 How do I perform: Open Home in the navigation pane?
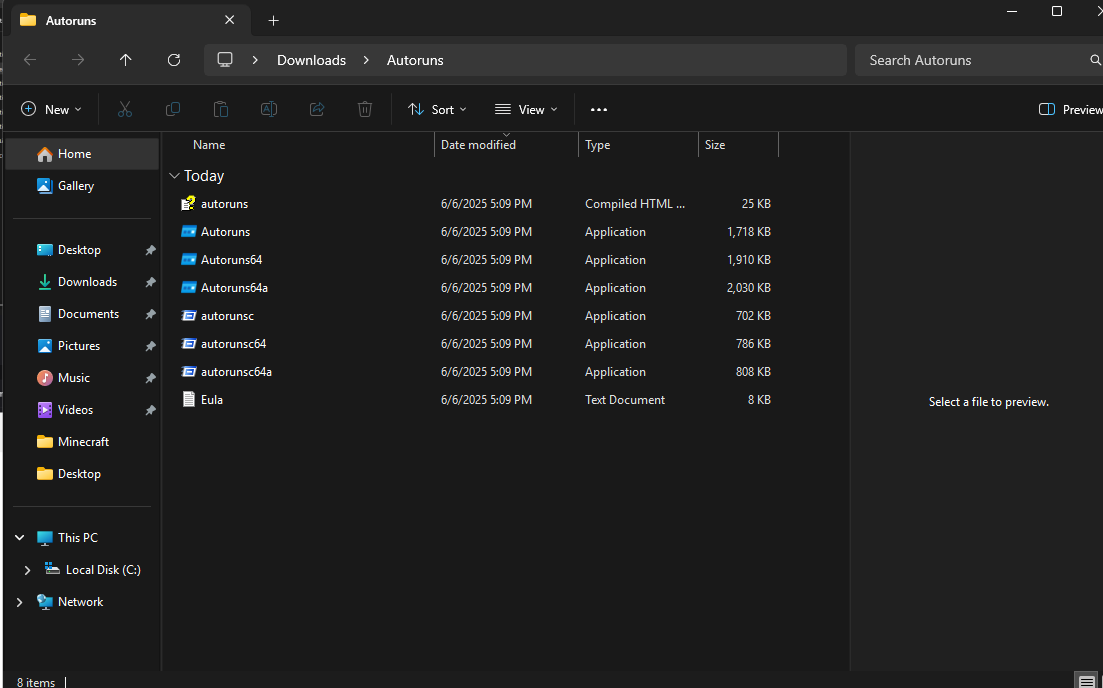pyautogui.click(x=82, y=153)
